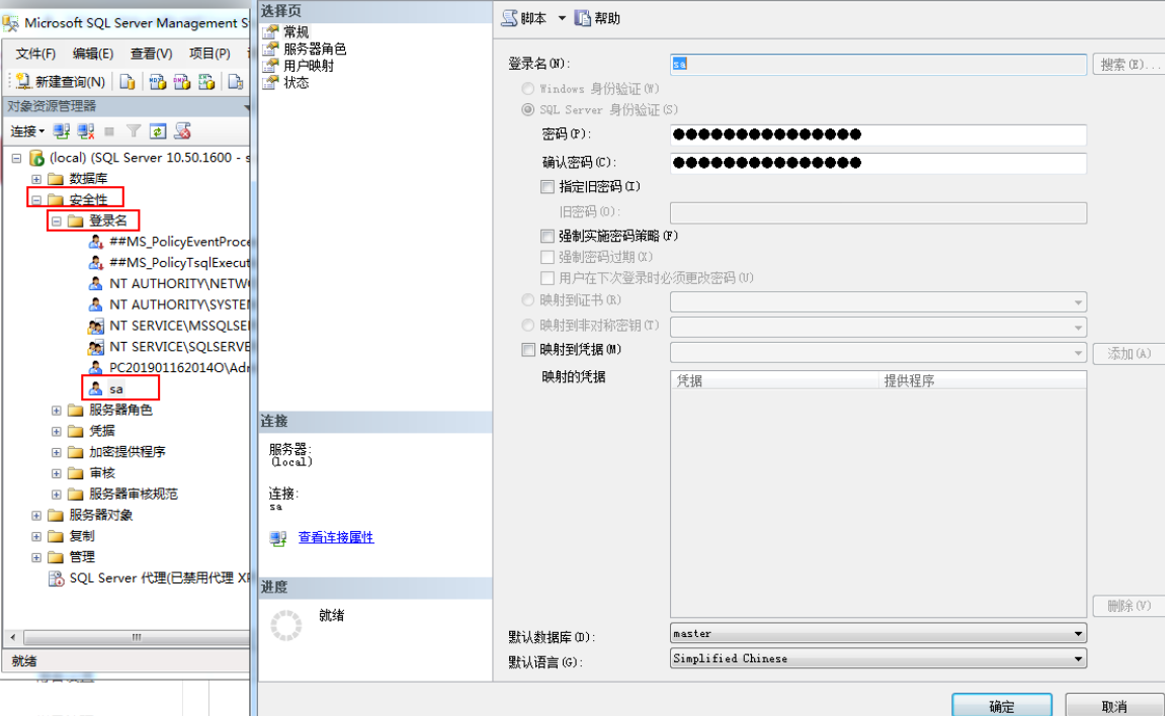
Task: Open the 脚本 dropdown arrow
Action: 562,18
